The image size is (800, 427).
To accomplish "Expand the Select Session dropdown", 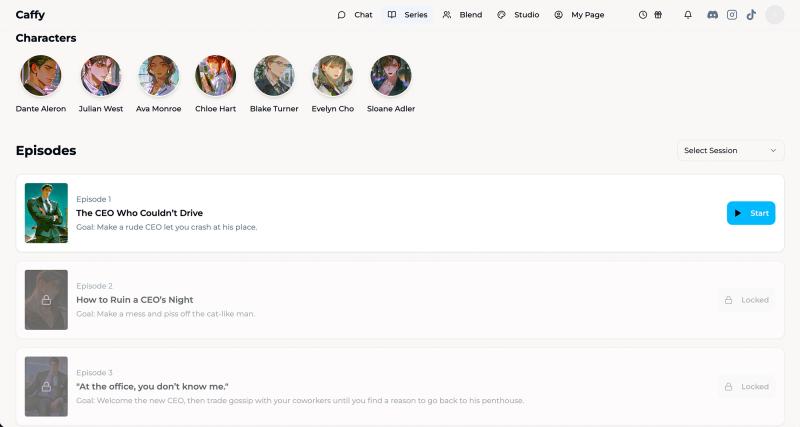I will coord(730,150).
